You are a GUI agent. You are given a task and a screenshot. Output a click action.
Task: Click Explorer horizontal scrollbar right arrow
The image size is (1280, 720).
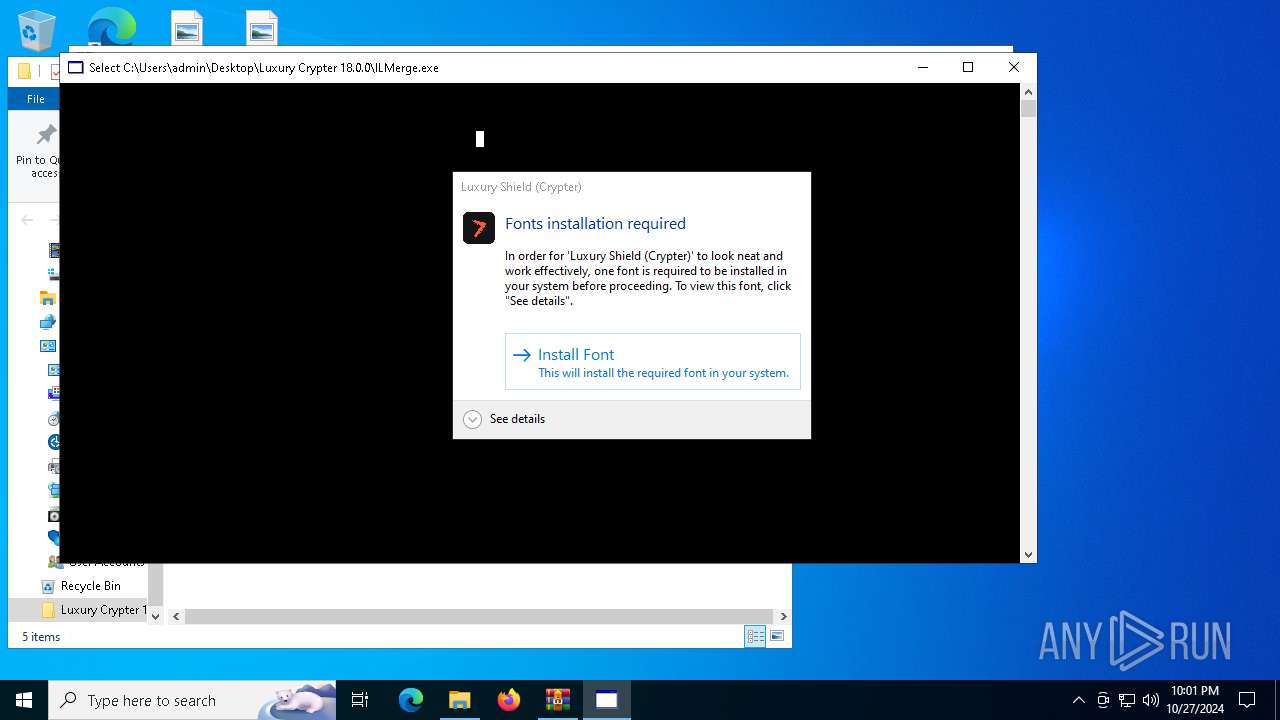[x=783, y=616]
